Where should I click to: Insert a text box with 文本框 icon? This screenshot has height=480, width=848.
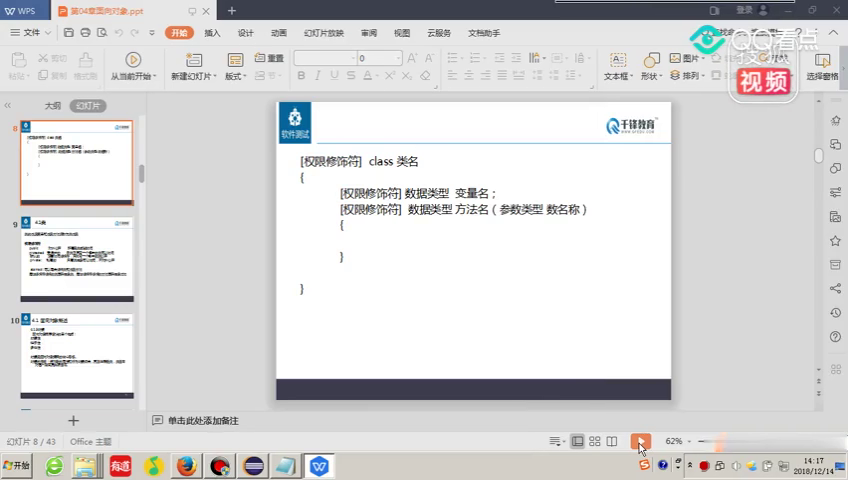pyautogui.click(x=615, y=60)
